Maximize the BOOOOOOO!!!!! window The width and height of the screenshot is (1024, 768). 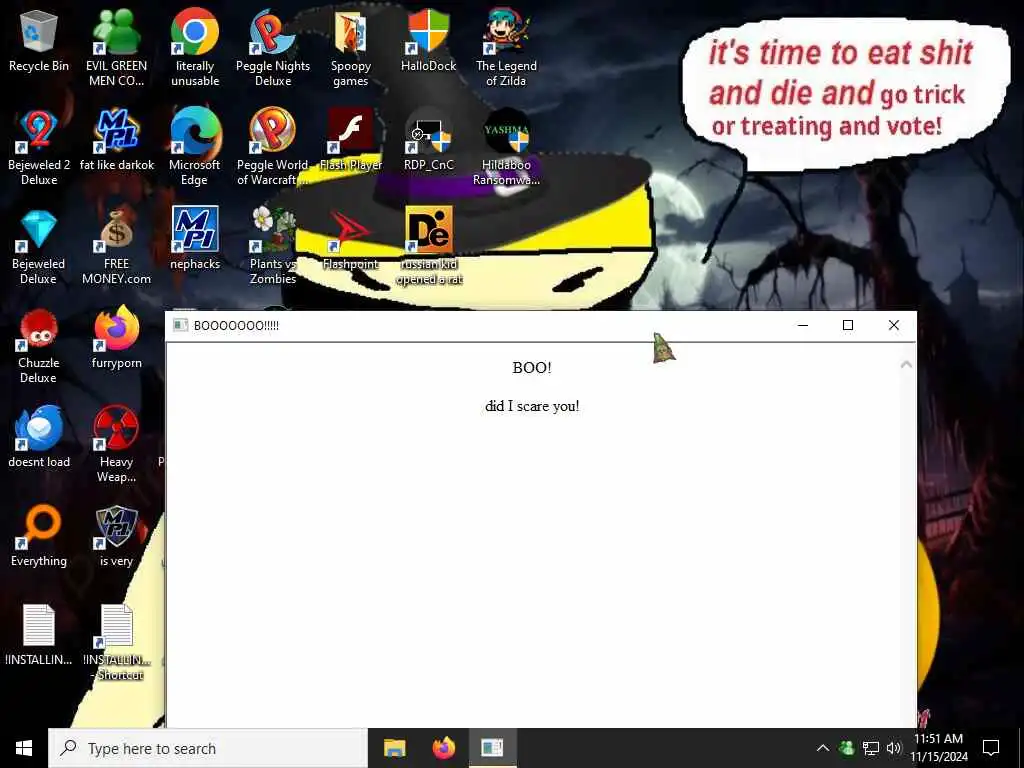[x=848, y=325]
